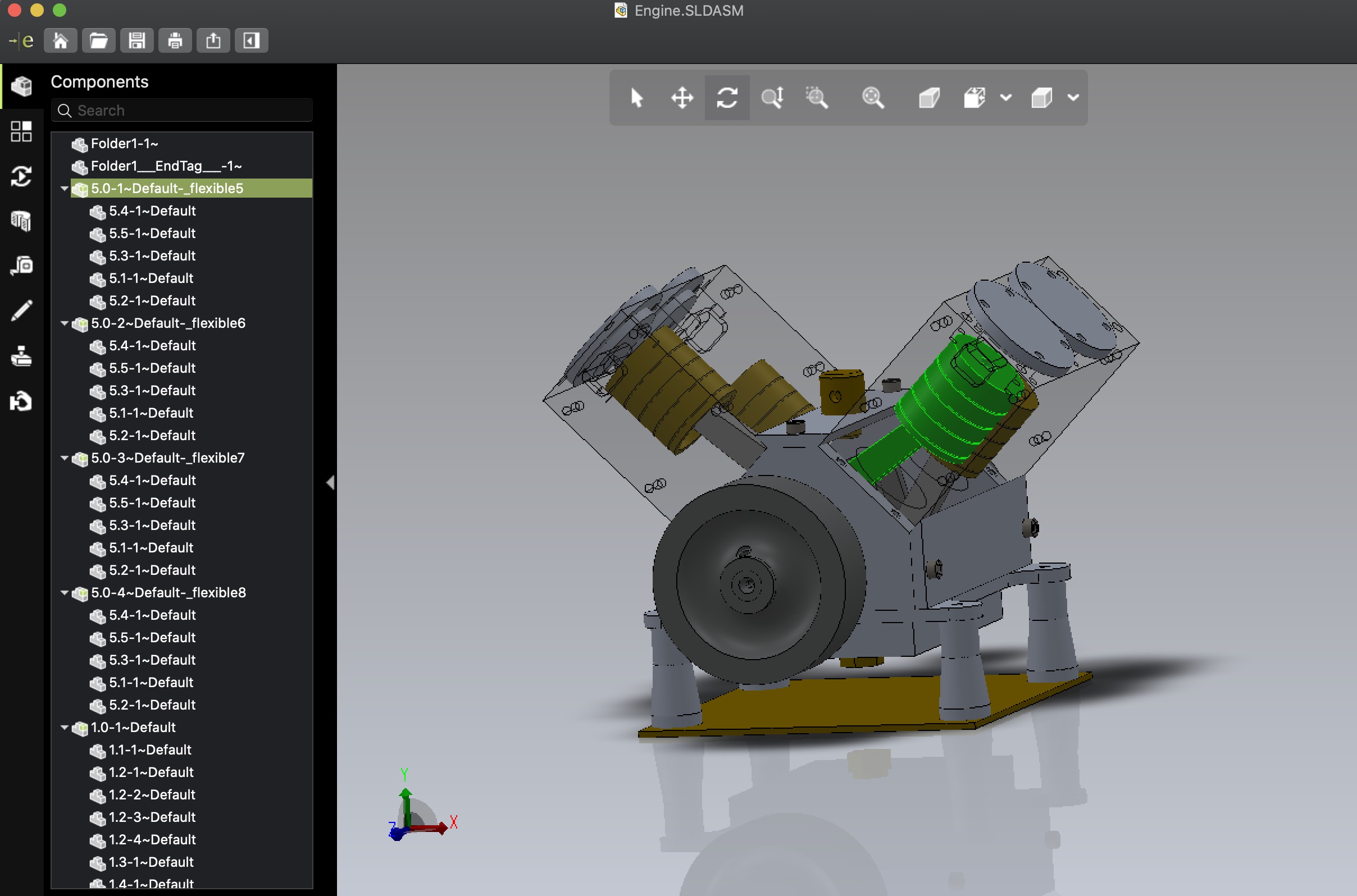
Task: Collapse the 5.0-3~Default-_flexible7 component
Action: coord(62,458)
